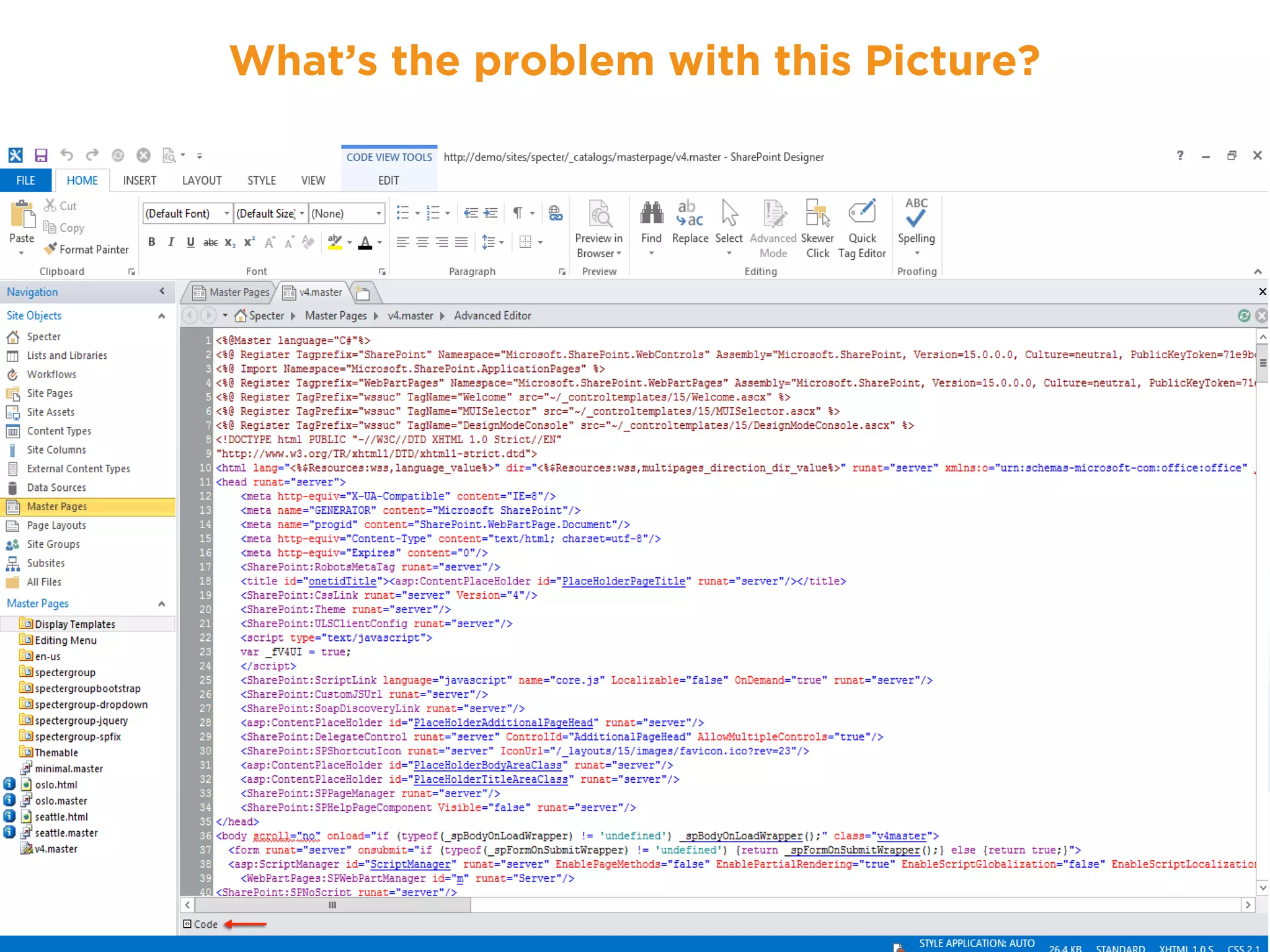Click the refresh icon beside breadcrumb
Viewport: 1270px width, 952px height.
pyautogui.click(x=1244, y=316)
